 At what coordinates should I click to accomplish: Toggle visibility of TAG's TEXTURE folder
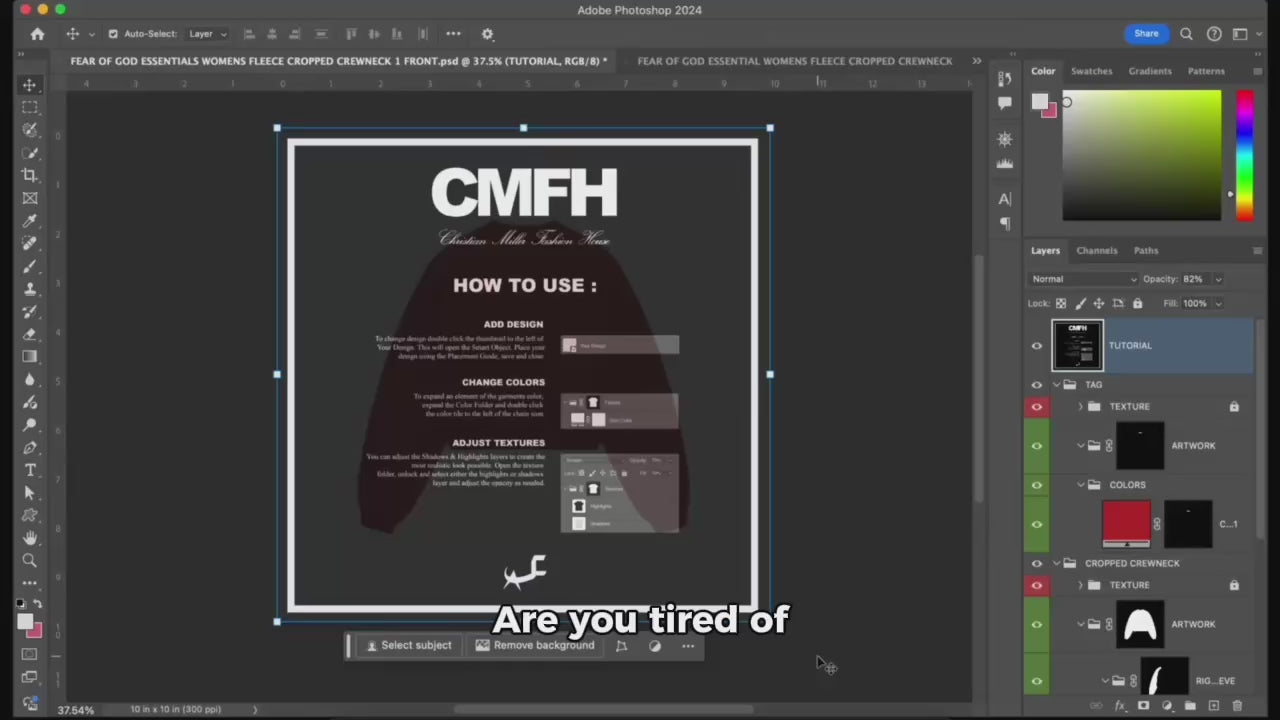pyautogui.click(x=1037, y=407)
